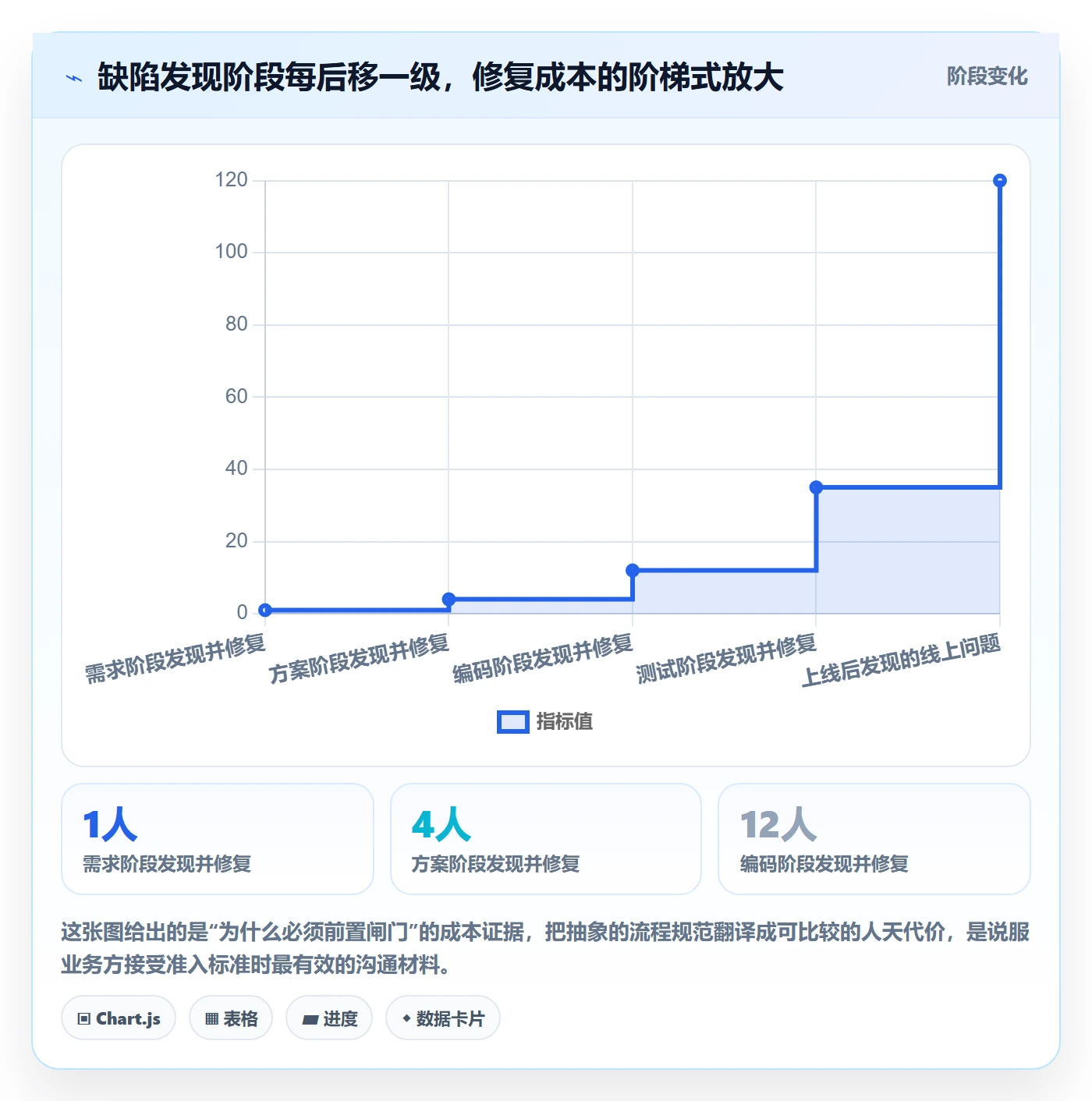Click the data point for 方案阶段发现并修复
This screenshot has height=1101, width=1092.
coord(448,600)
